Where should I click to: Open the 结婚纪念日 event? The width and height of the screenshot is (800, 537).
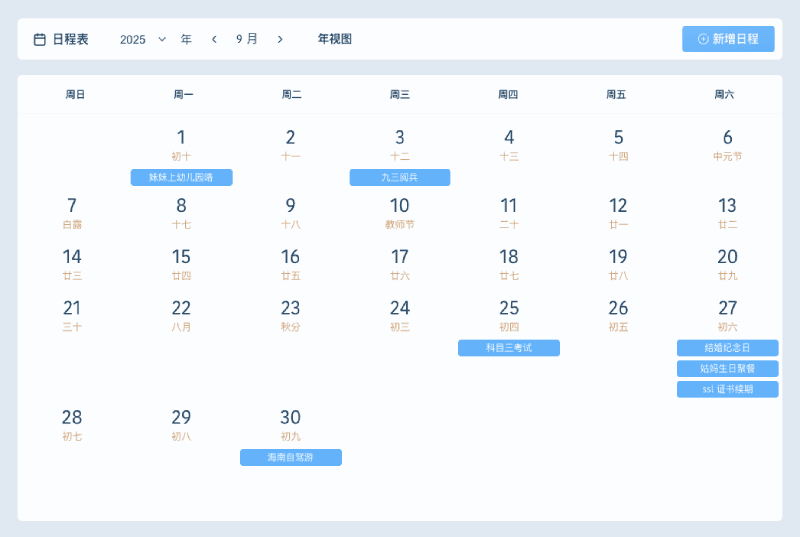[727, 348]
